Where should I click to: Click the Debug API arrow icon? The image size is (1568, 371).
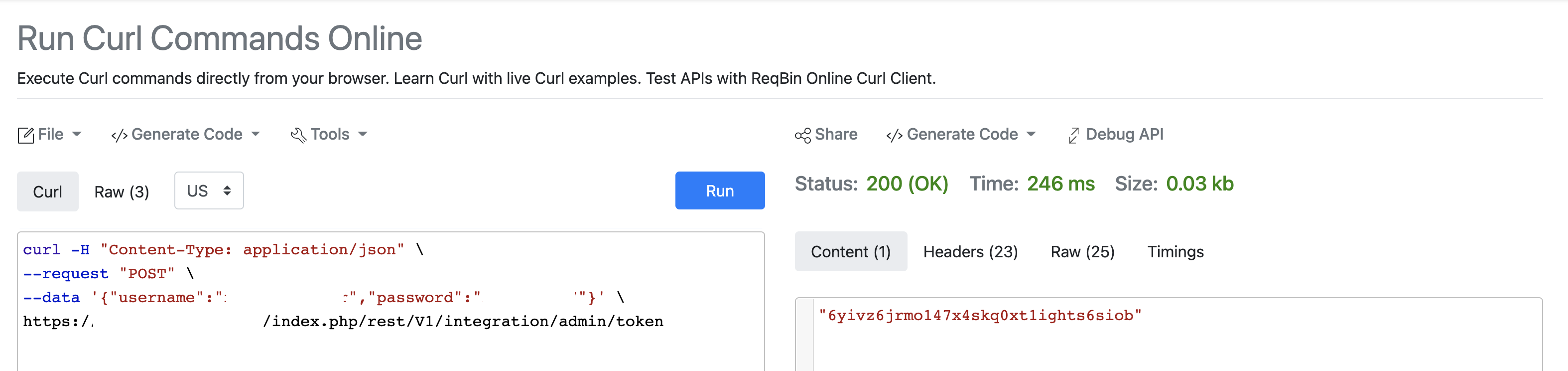[x=1074, y=135]
